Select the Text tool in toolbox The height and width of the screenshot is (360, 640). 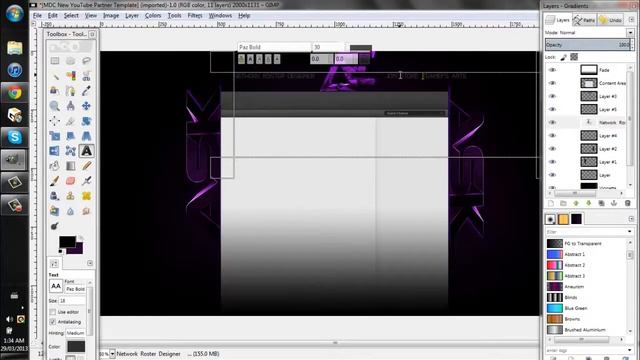pyautogui.click(x=86, y=151)
